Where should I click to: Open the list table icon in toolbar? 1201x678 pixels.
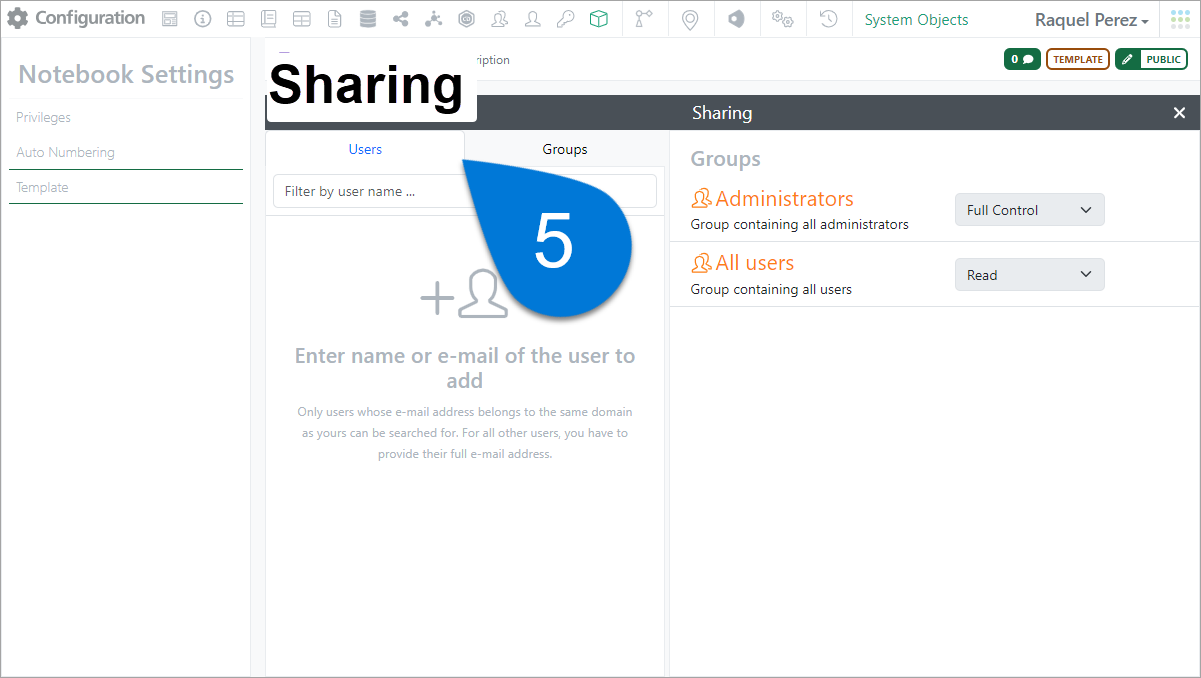235,19
